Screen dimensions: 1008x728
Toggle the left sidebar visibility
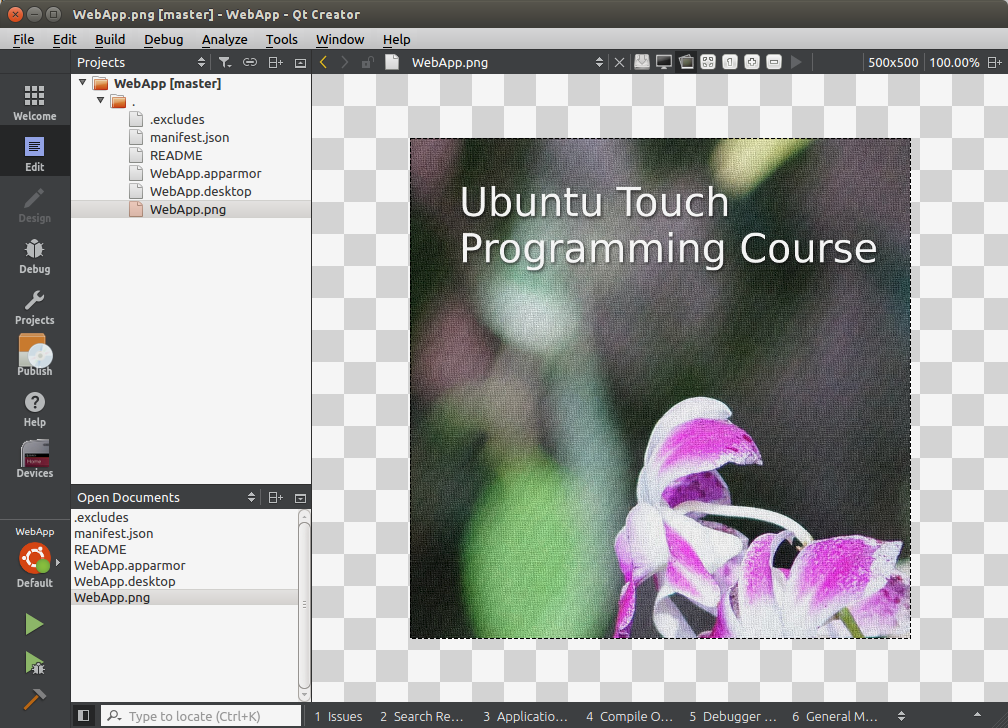84,715
